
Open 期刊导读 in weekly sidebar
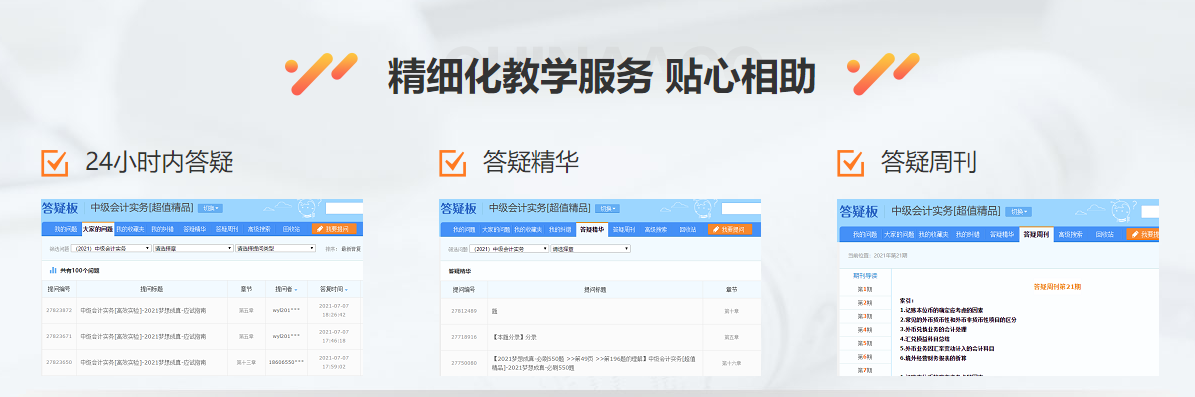(x=864, y=275)
